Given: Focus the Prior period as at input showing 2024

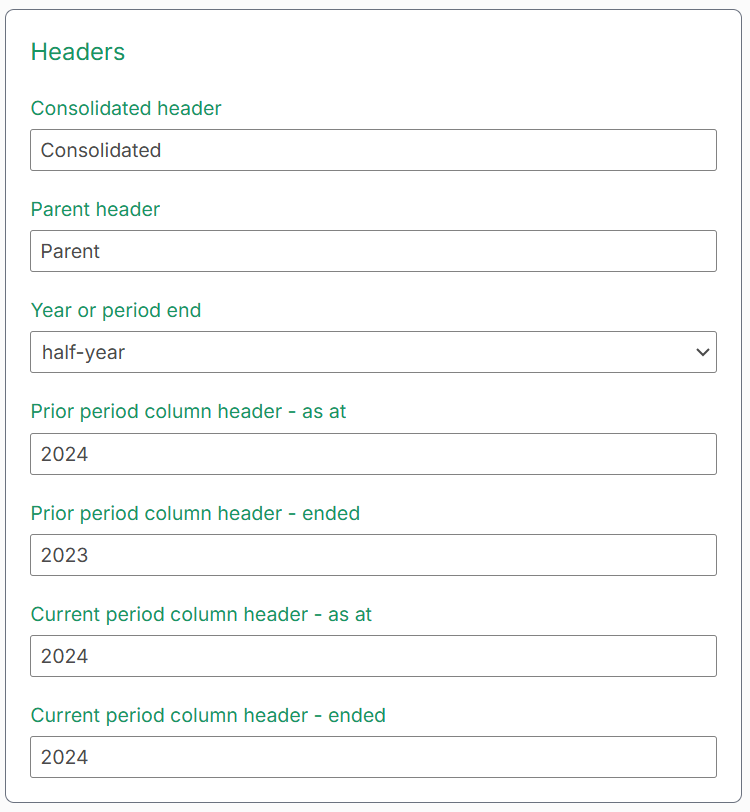Looking at the screenshot, I should coord(373,453).
